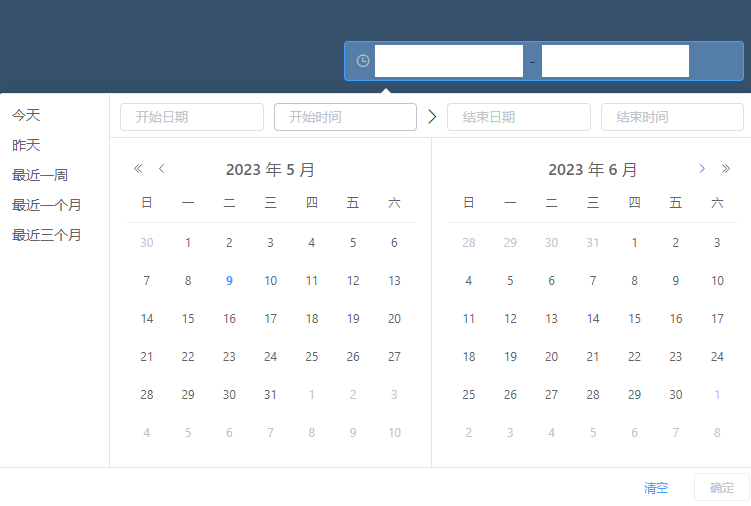
Task: Jump to next year with double-right arrow
Action: click(x=726, y=169)
